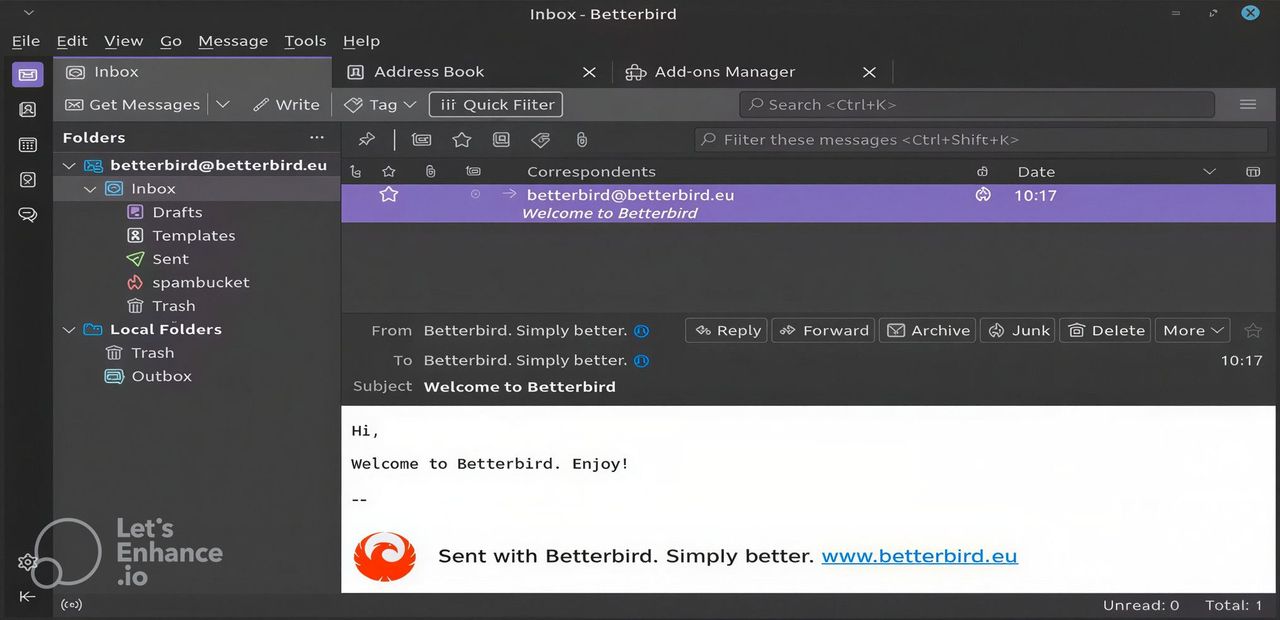The width and height of the screenshot is (1280, 620).
Task: Close the Address Book tab
Action: (x=589, y=72)
